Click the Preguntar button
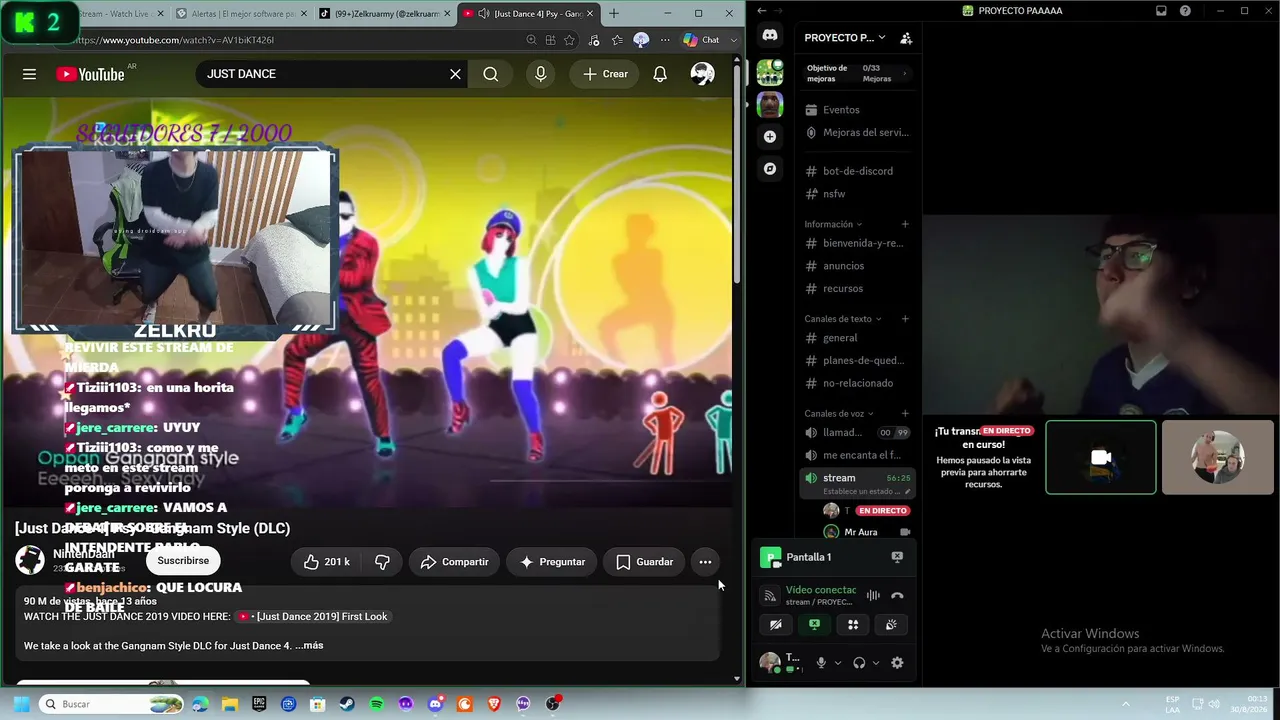The image size is (1280, 720). [552, 562]
